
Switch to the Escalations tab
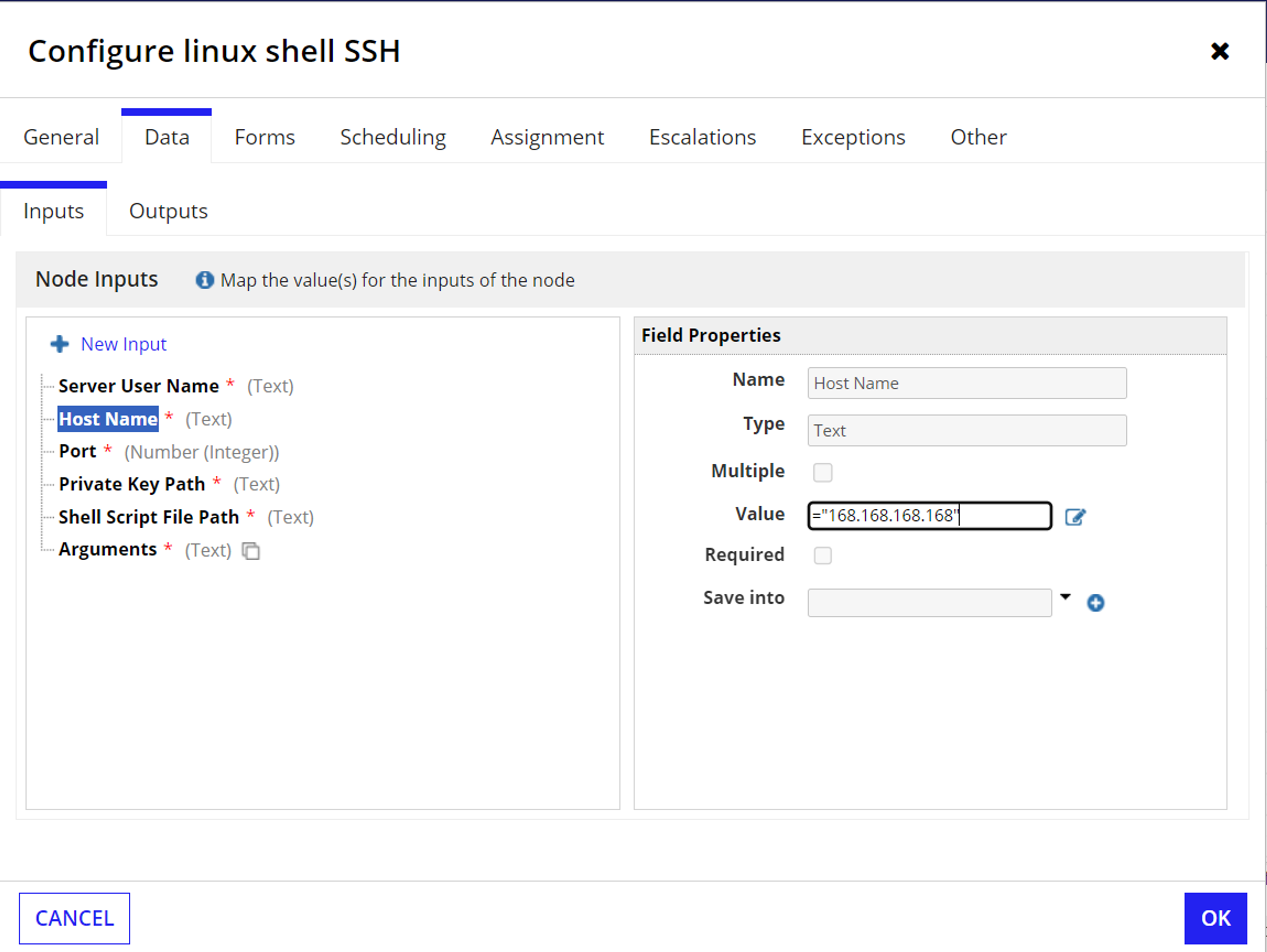click(x=702, y=138)
